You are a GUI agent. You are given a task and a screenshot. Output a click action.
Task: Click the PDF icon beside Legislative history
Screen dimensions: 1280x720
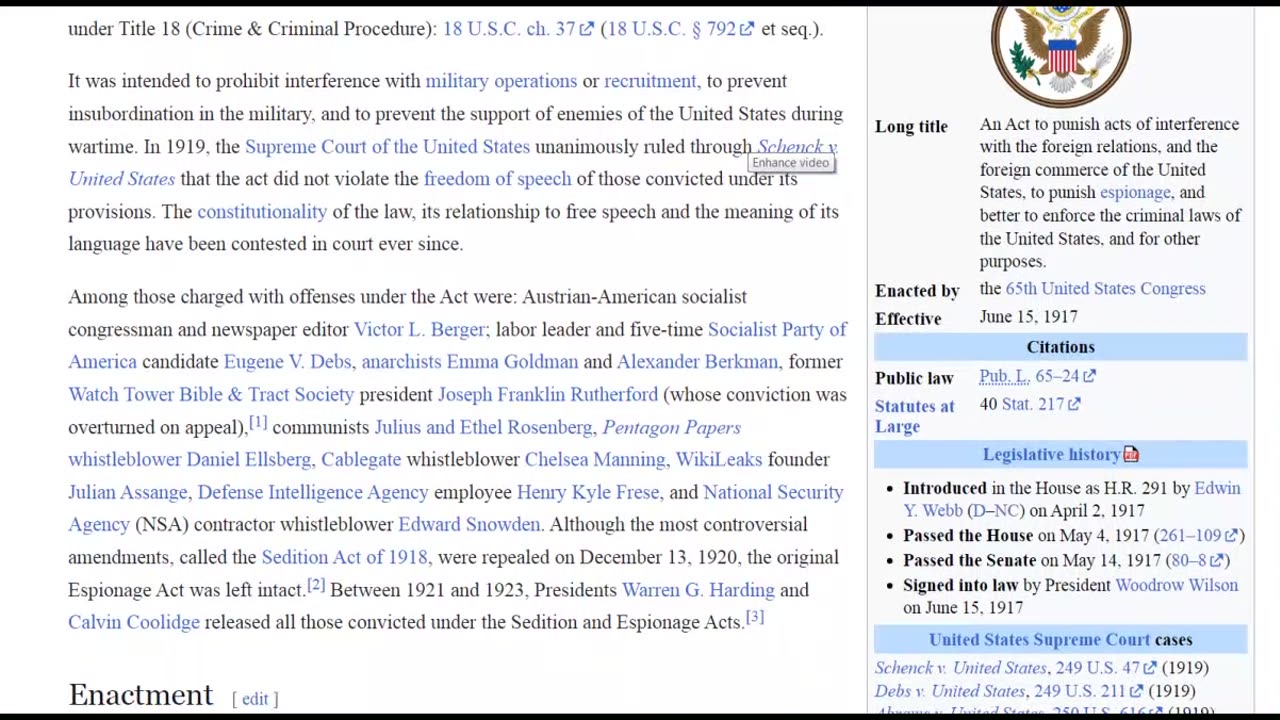[x=1131, y=455]
